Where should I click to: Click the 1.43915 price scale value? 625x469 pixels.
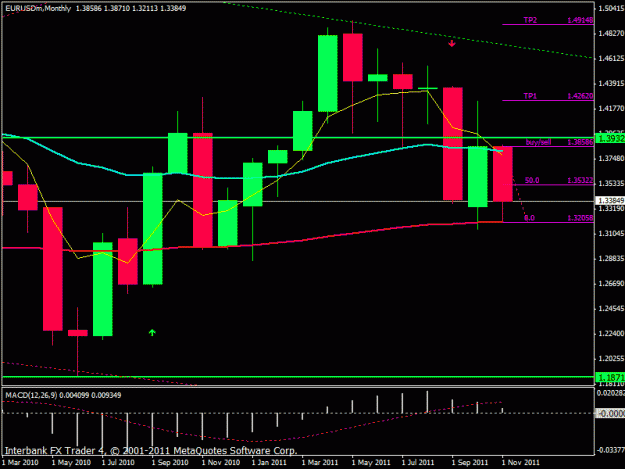pos(611,83)
